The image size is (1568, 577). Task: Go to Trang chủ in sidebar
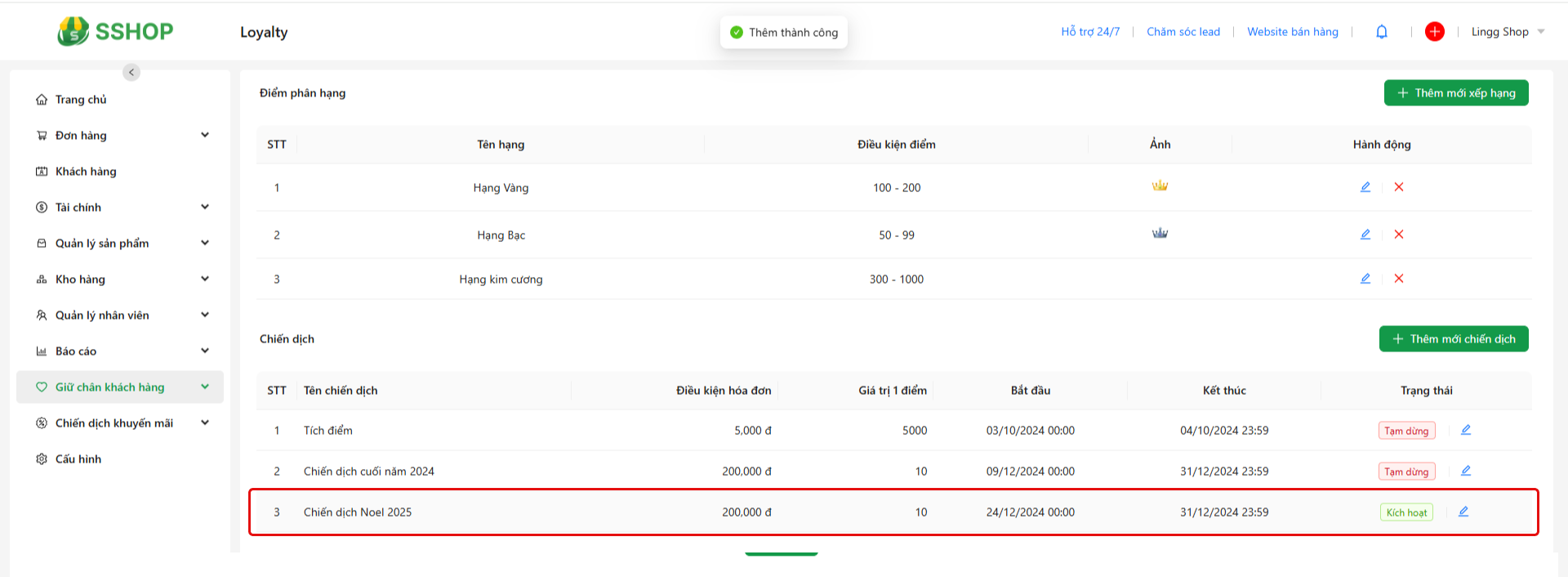81,100
